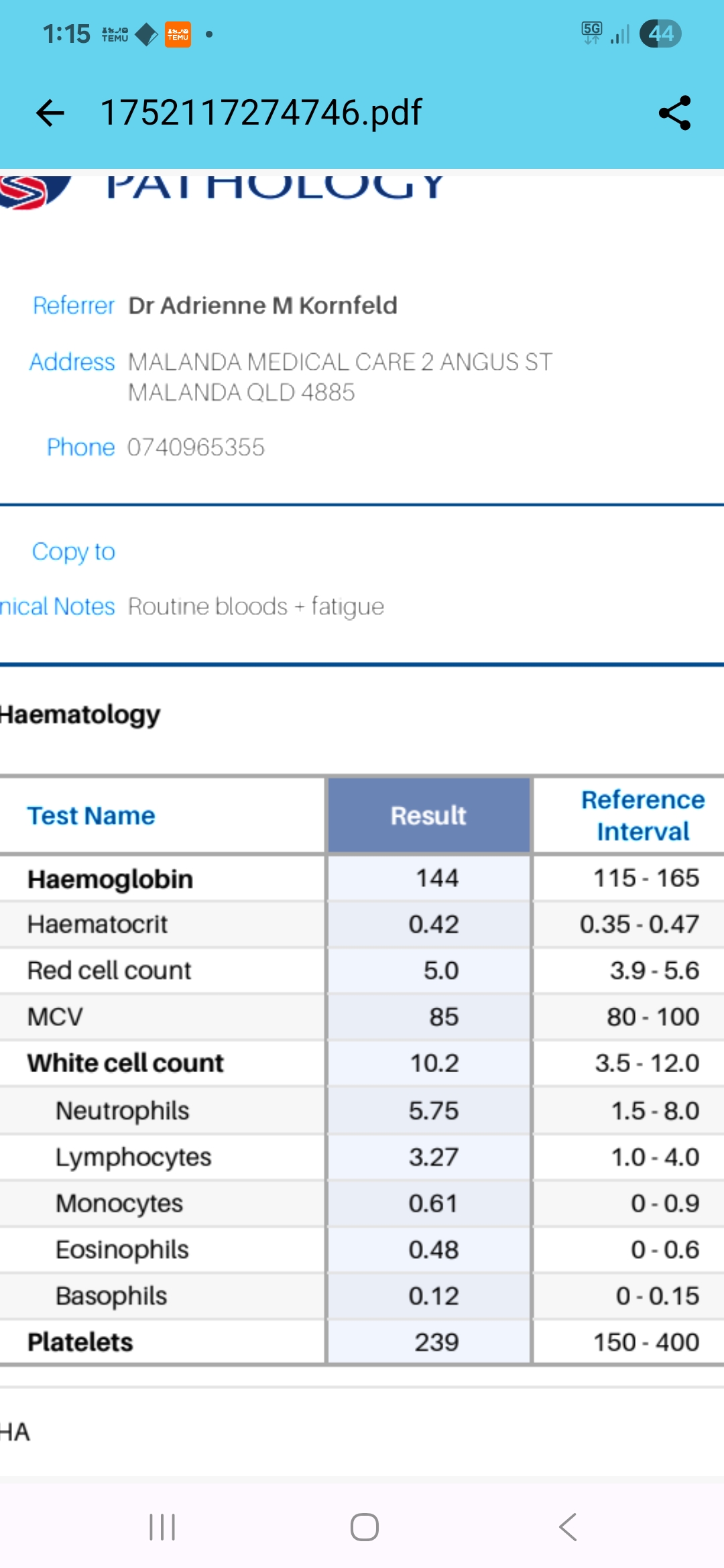Tap the Result column header
Image resolution: width=724 pixels, height=1568 pixels.
428,815
